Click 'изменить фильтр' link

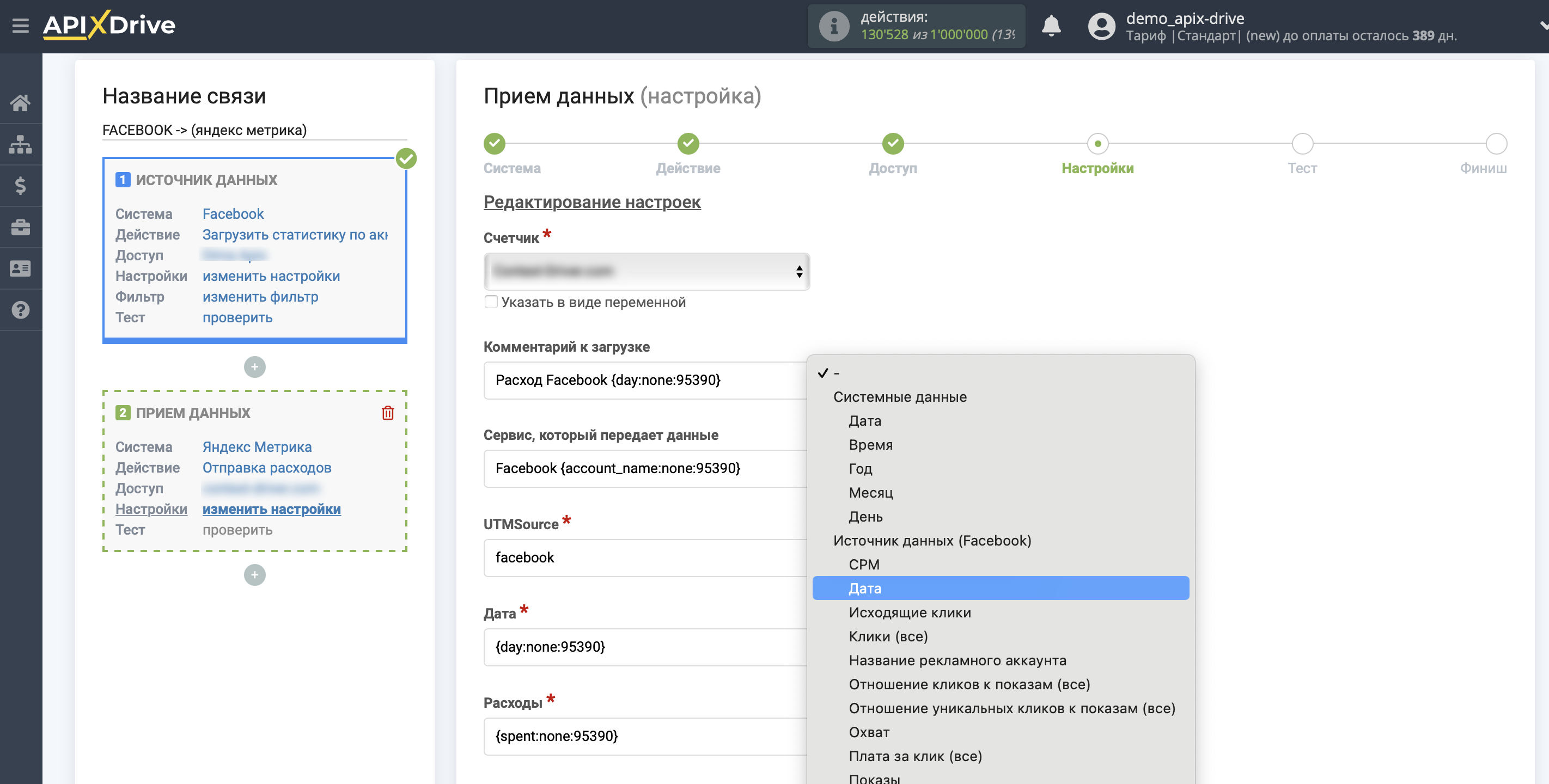pyautogui.click(x=260, y=297)
